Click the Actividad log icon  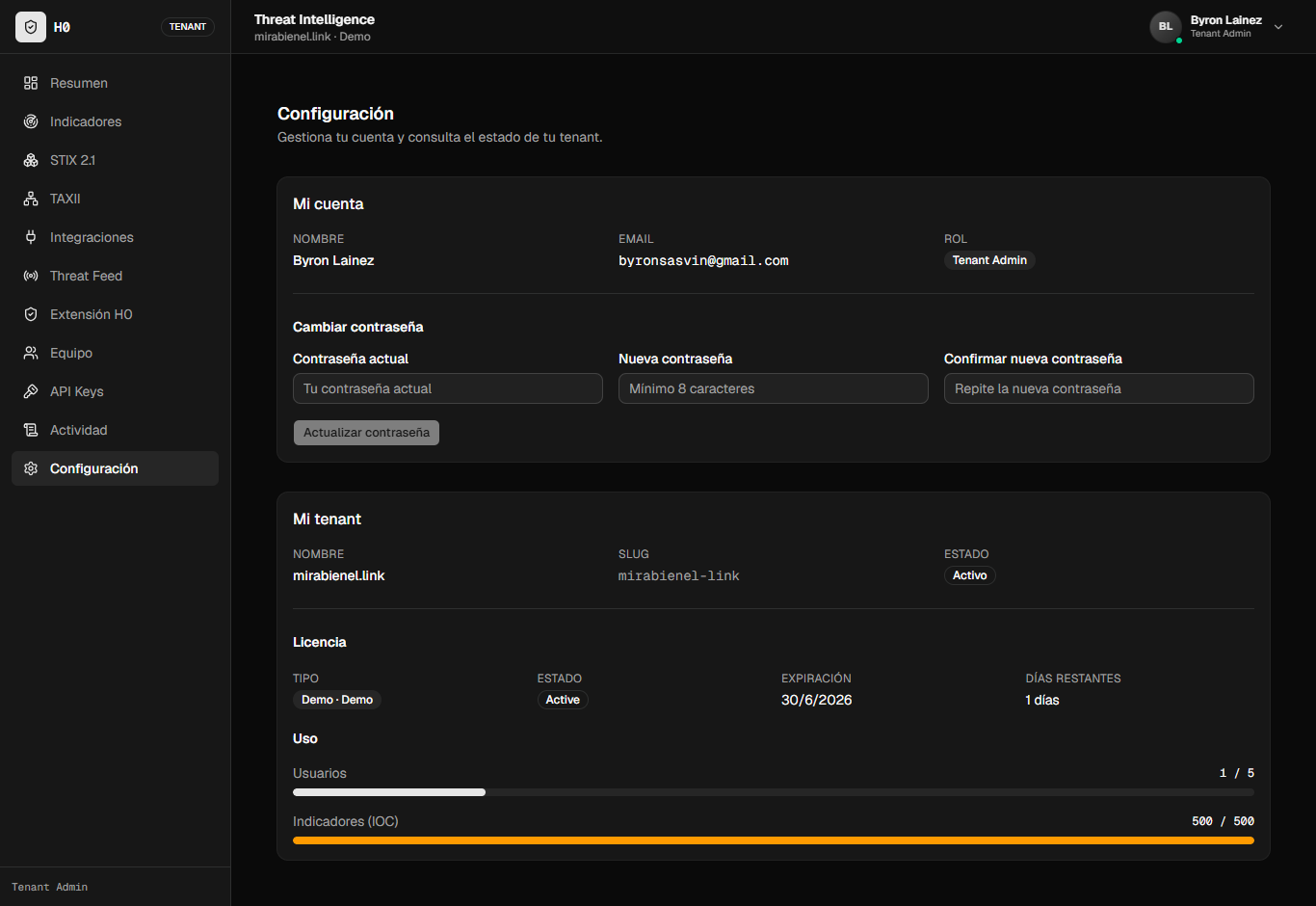[x=31, y=430]
